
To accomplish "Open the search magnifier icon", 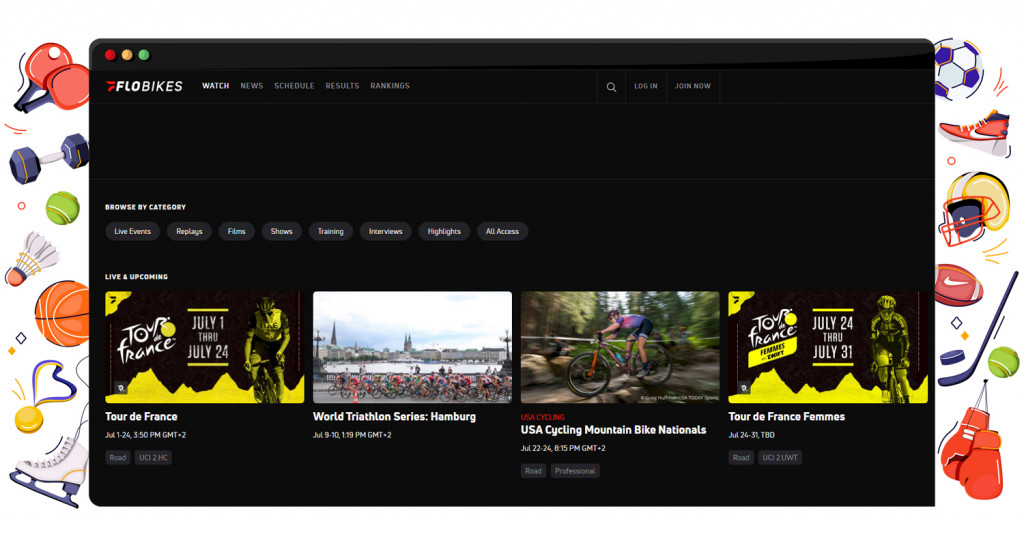I will [x=611, y=87].
